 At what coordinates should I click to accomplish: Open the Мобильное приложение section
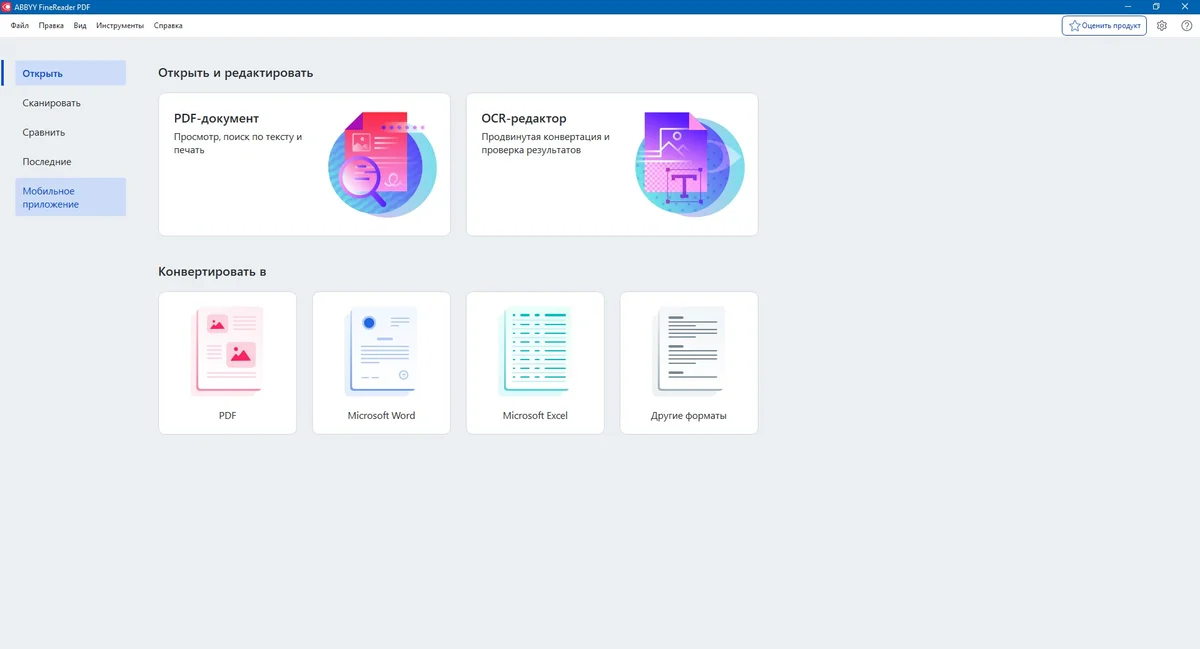pos(70,197)
